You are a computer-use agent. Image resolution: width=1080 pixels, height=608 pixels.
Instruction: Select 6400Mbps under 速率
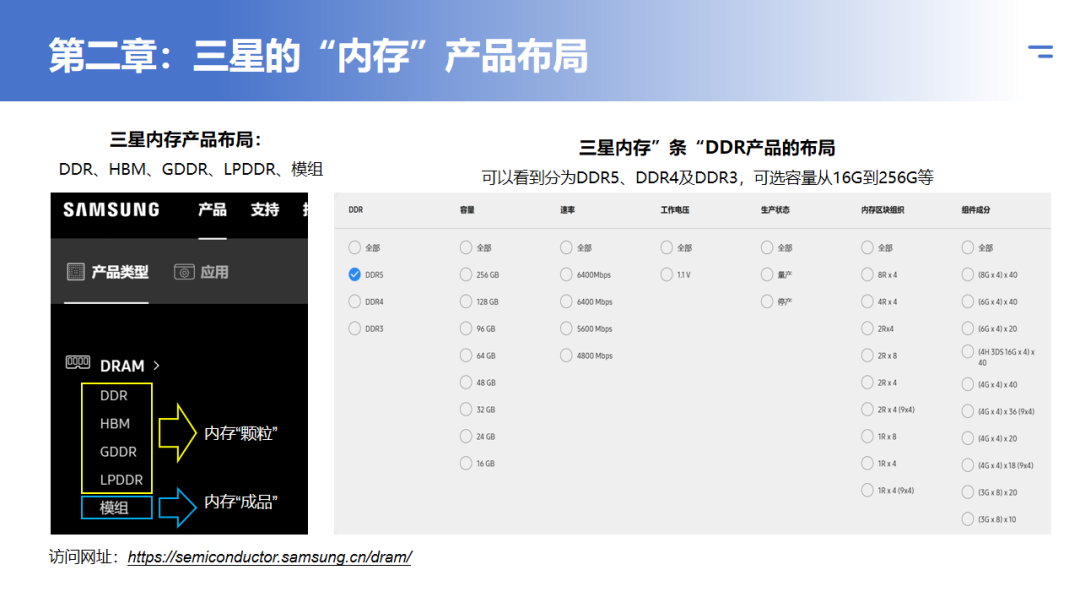(x=567, y=274)
